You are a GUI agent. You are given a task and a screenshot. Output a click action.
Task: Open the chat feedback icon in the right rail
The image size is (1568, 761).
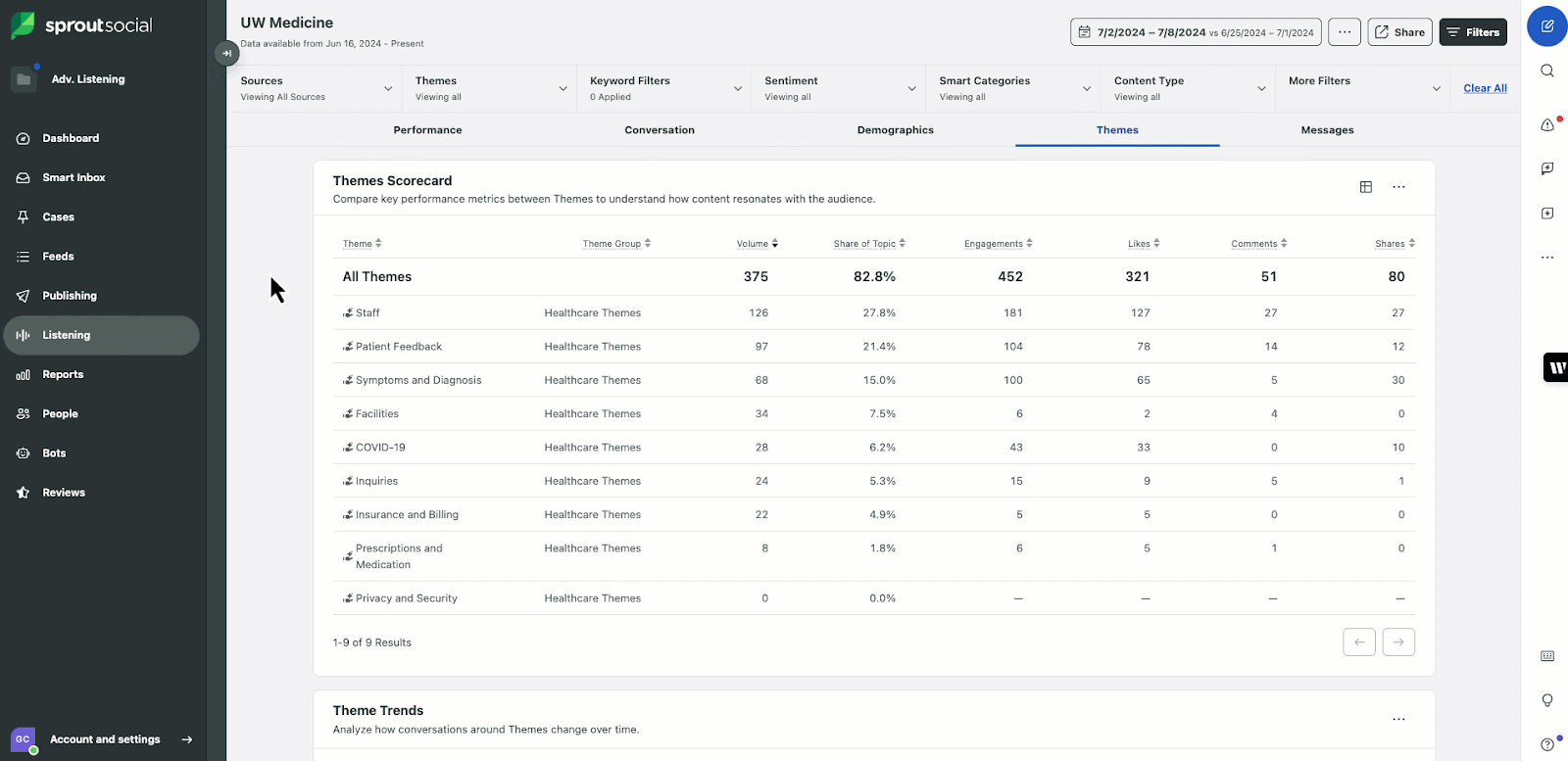1547,168
